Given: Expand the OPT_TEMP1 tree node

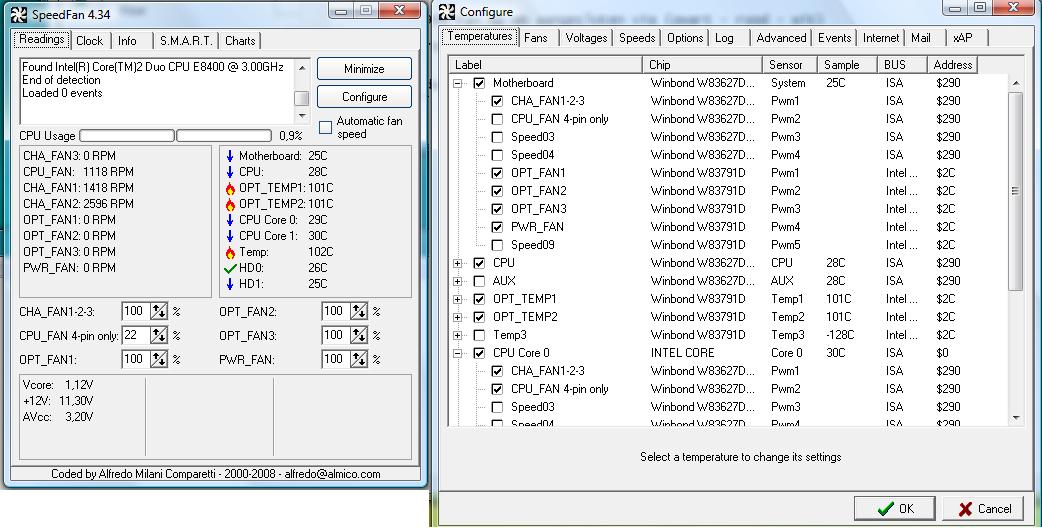Looking at the screenshot, I should 457,299.
